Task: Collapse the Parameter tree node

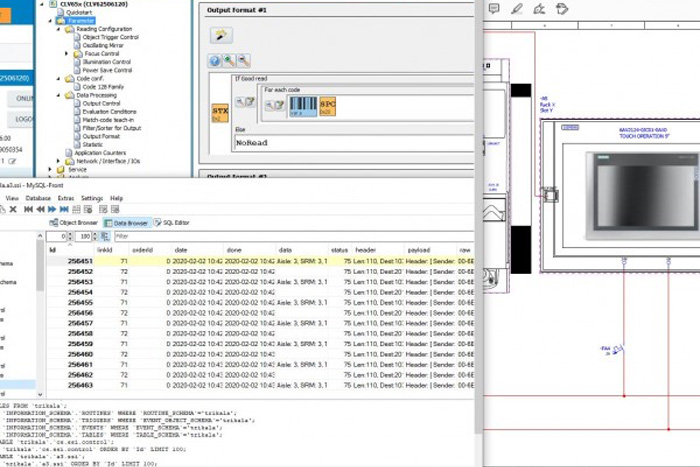Action: click(x=50, y=21)
